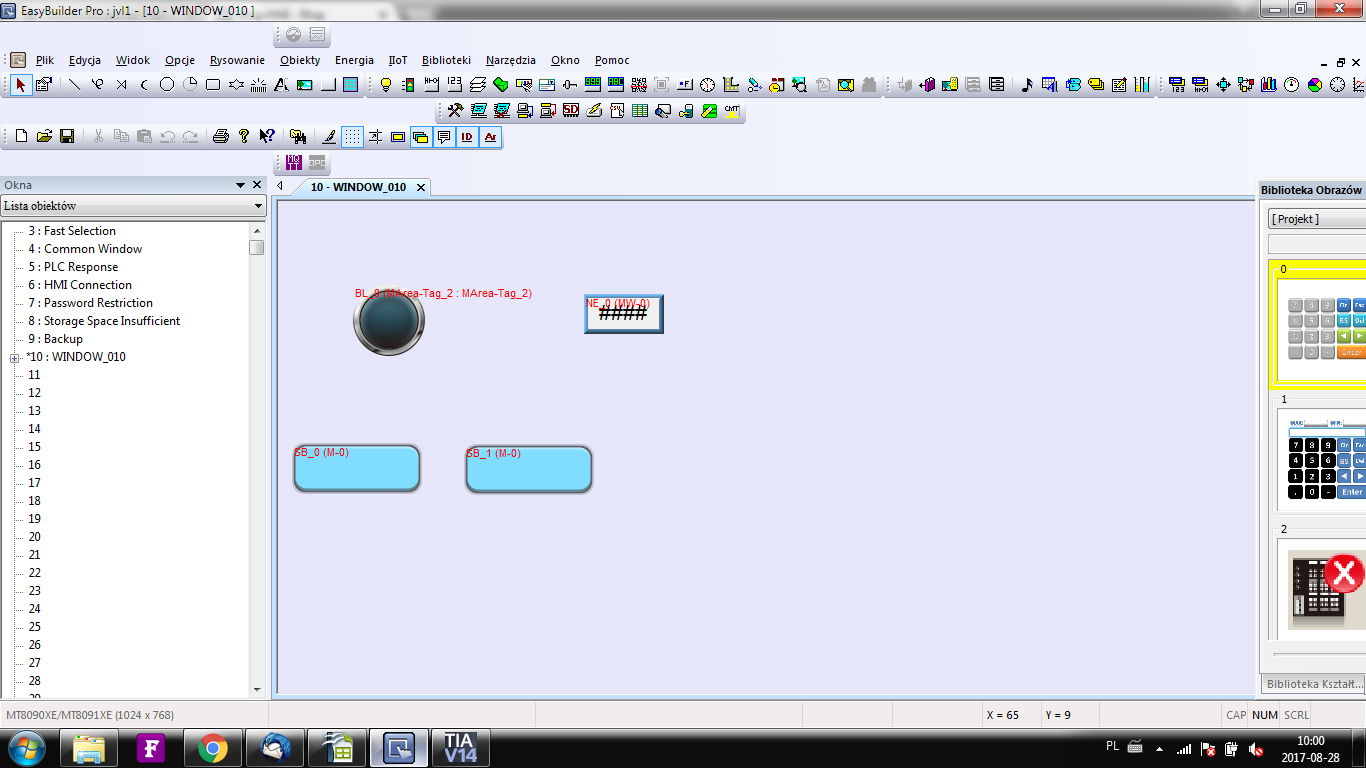Open the Narzędzia menu

click(x=510, y=60)
